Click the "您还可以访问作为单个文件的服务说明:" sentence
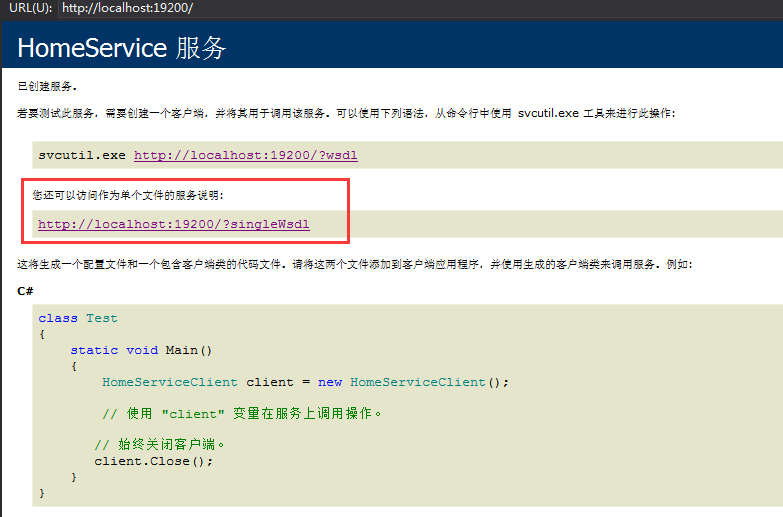The width and height of the screenshot is (783, 517). [128, 195]
